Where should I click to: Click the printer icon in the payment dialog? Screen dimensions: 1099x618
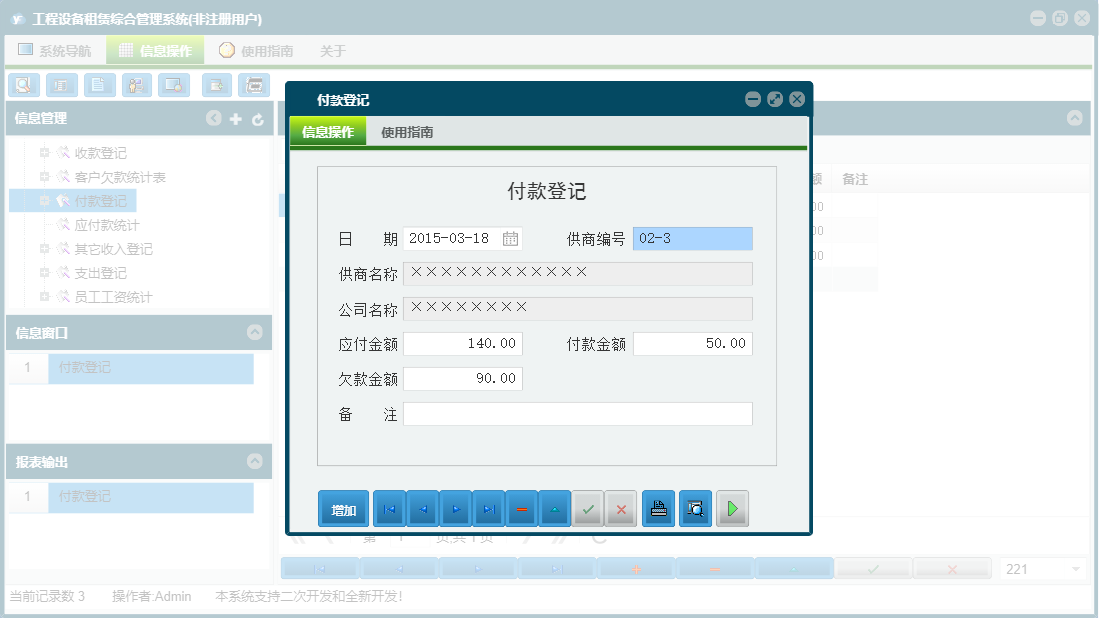point(659,508)
